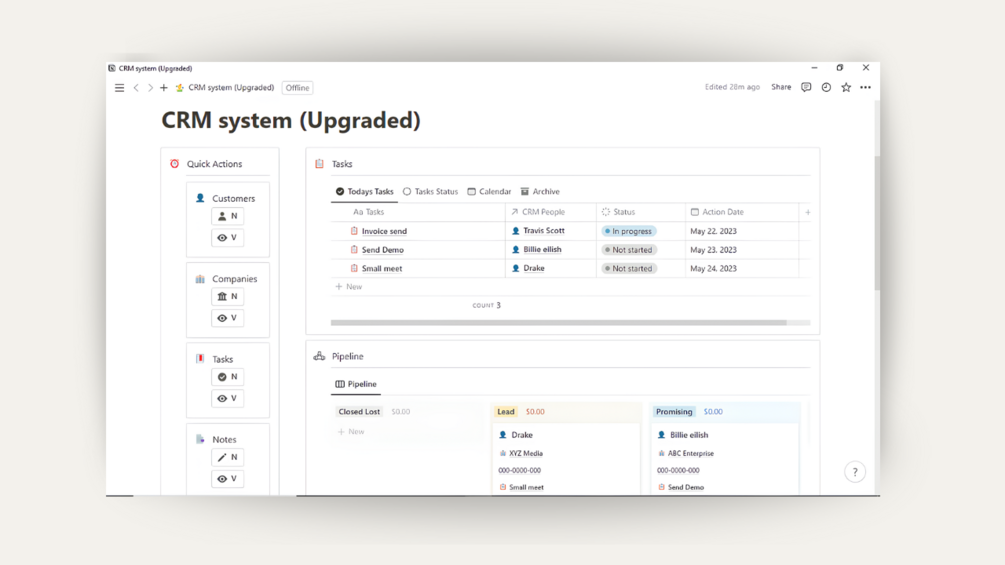Viewport: 1005px width, 565px height.
Task: Click the Offline status badge
Action: click(297, 88)
